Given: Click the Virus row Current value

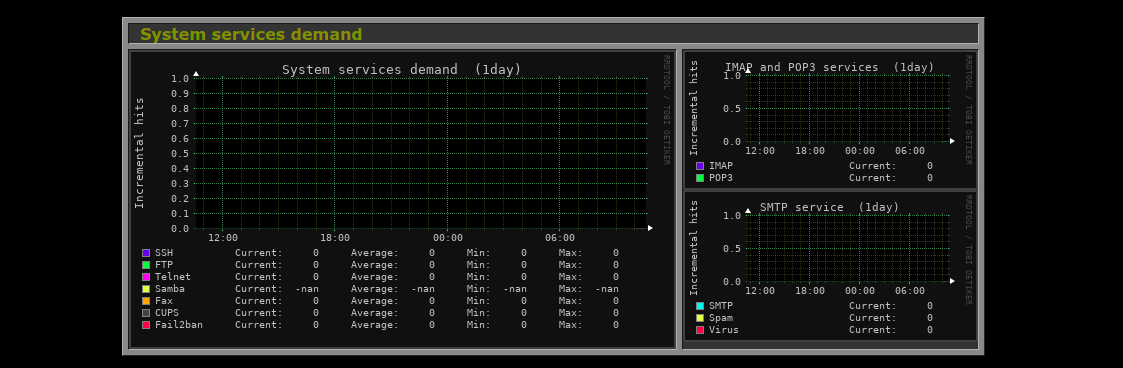Looking at the screenshot, I should click(930, 330).
